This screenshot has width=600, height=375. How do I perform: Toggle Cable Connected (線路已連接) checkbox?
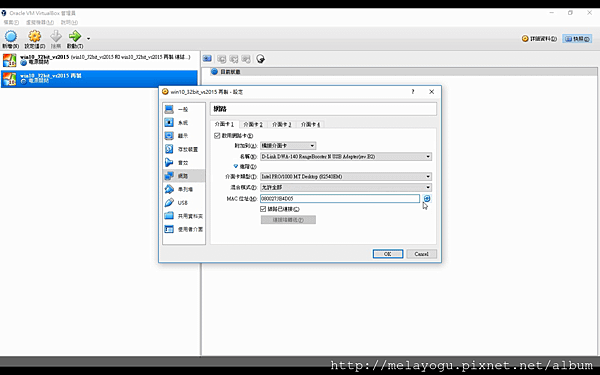[x=263, y=209]
